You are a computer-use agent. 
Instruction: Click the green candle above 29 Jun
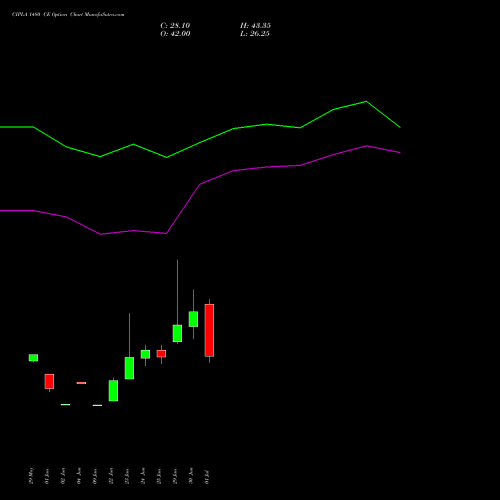tap(177, 333)
